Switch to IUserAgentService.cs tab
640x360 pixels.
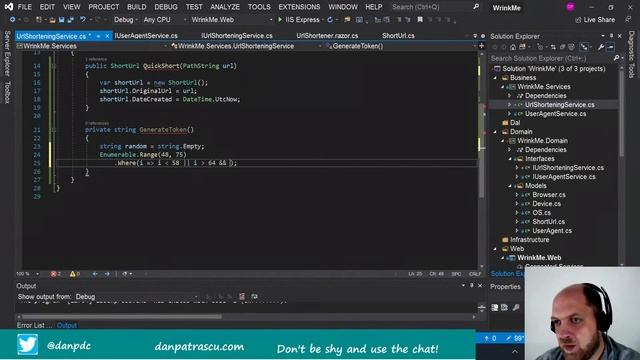pyautogui.click(x=146, y=36)
